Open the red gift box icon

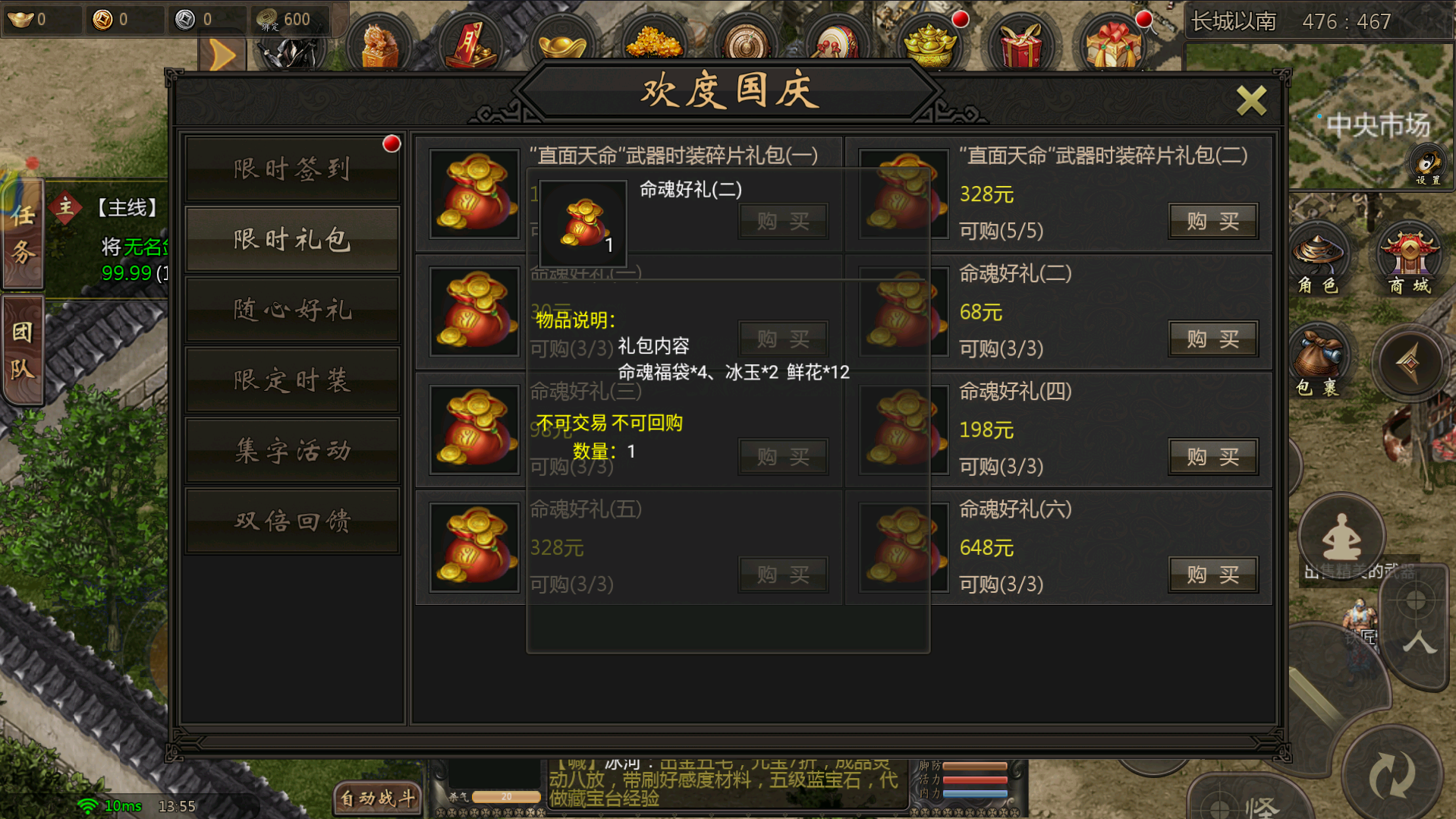point(1020,43)
